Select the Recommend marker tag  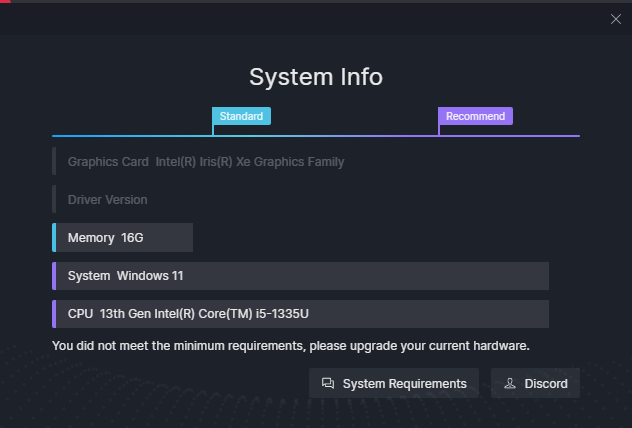(x=475, y=116)
